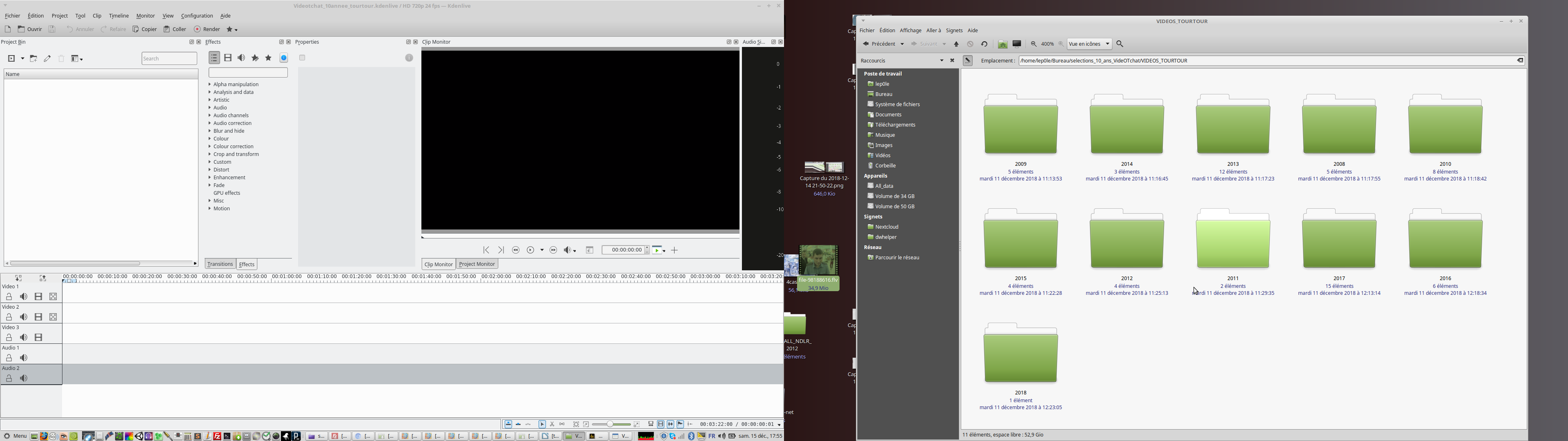Click Add Clip icon in Project Bin
This screenshot has height=441, width=1568.
pyautogui.click(x=12, y=59)
